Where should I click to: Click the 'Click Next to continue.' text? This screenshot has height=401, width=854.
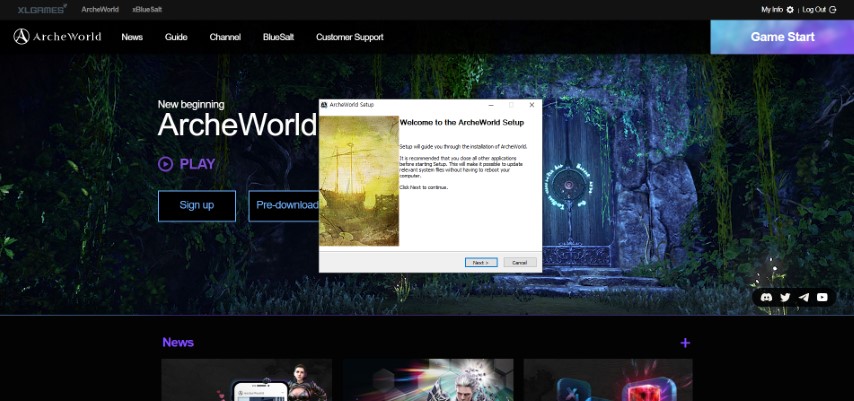pos(424,187)
